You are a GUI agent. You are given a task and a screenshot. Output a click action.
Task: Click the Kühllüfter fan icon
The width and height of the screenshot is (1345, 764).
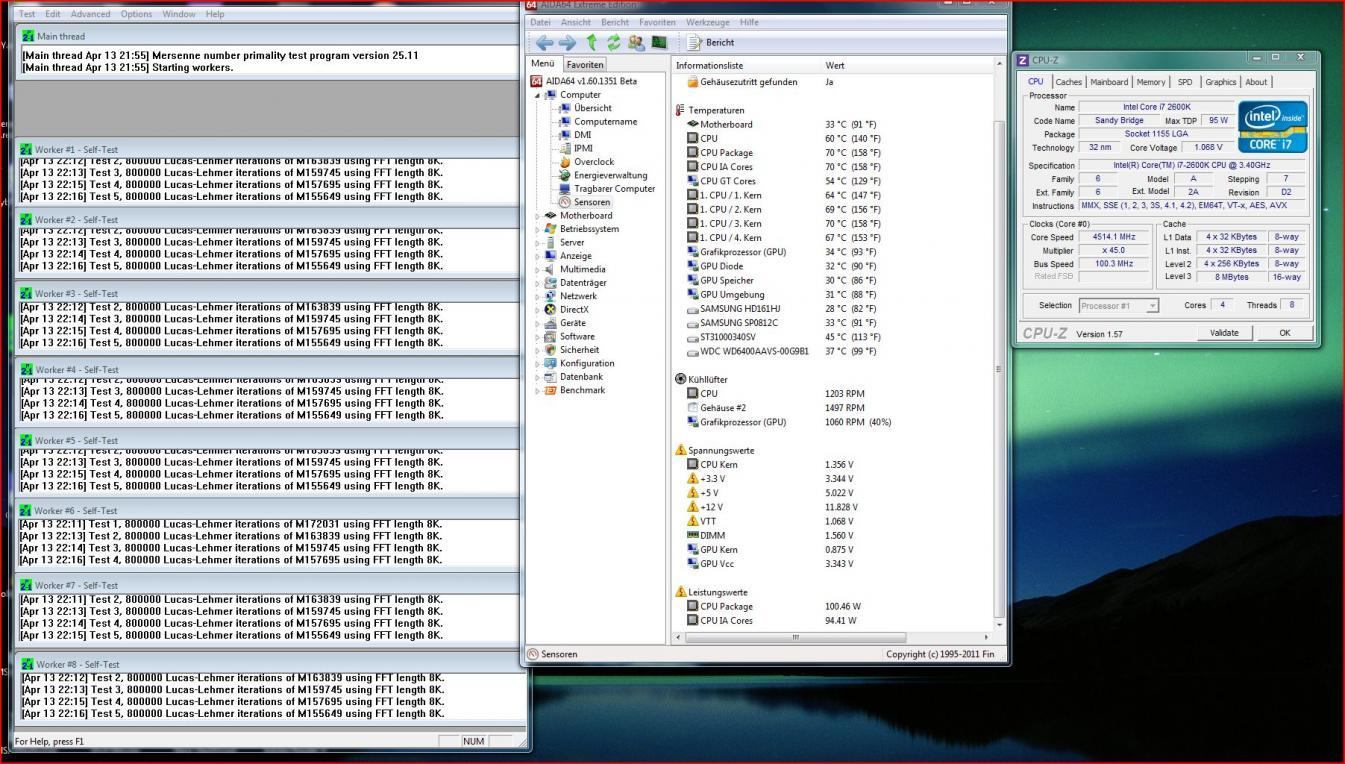[x=681, y=379]
